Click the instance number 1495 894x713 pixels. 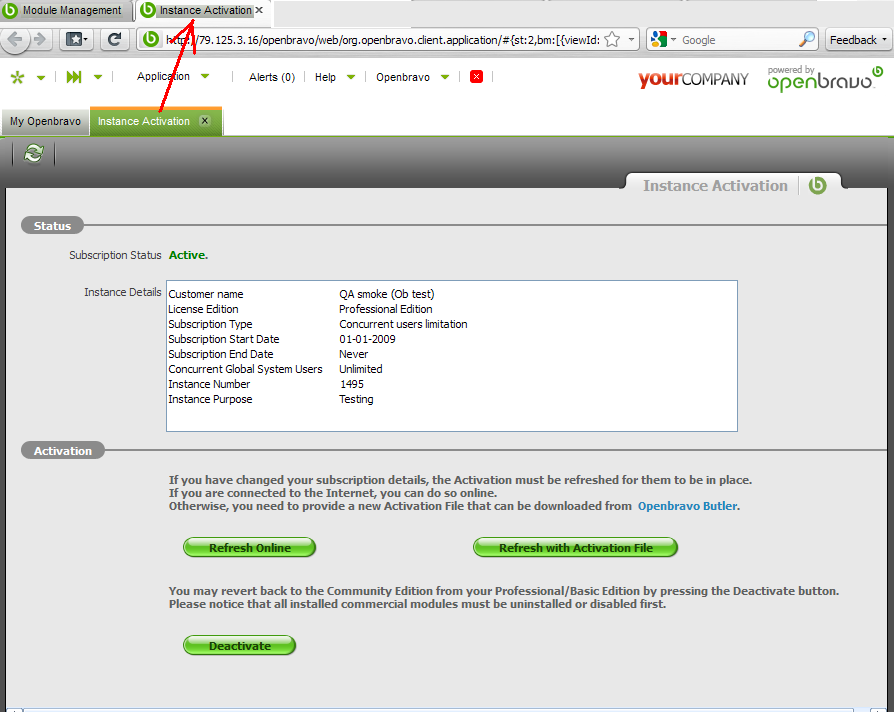click(352, 384)
